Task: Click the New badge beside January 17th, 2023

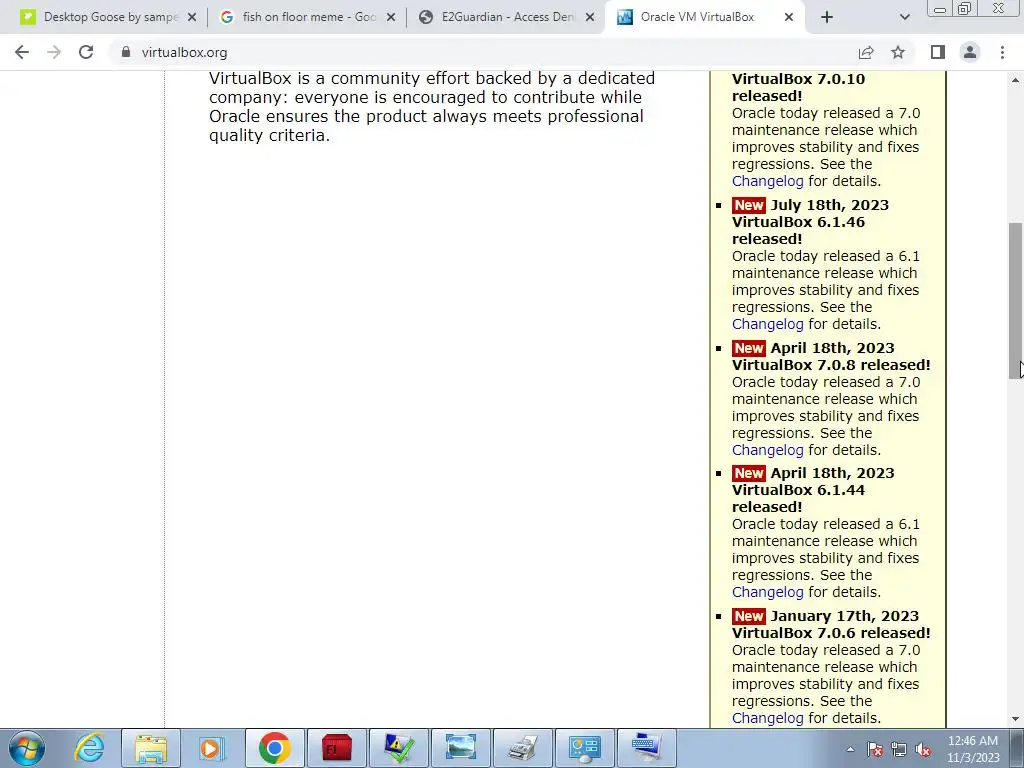Action: [x=748, y=616]
